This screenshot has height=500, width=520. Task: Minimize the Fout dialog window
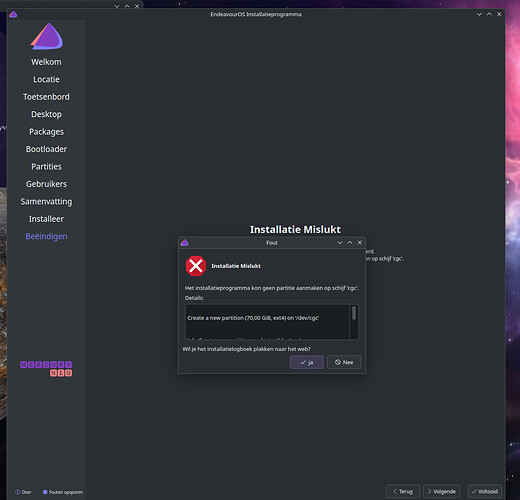pos(340,243)
